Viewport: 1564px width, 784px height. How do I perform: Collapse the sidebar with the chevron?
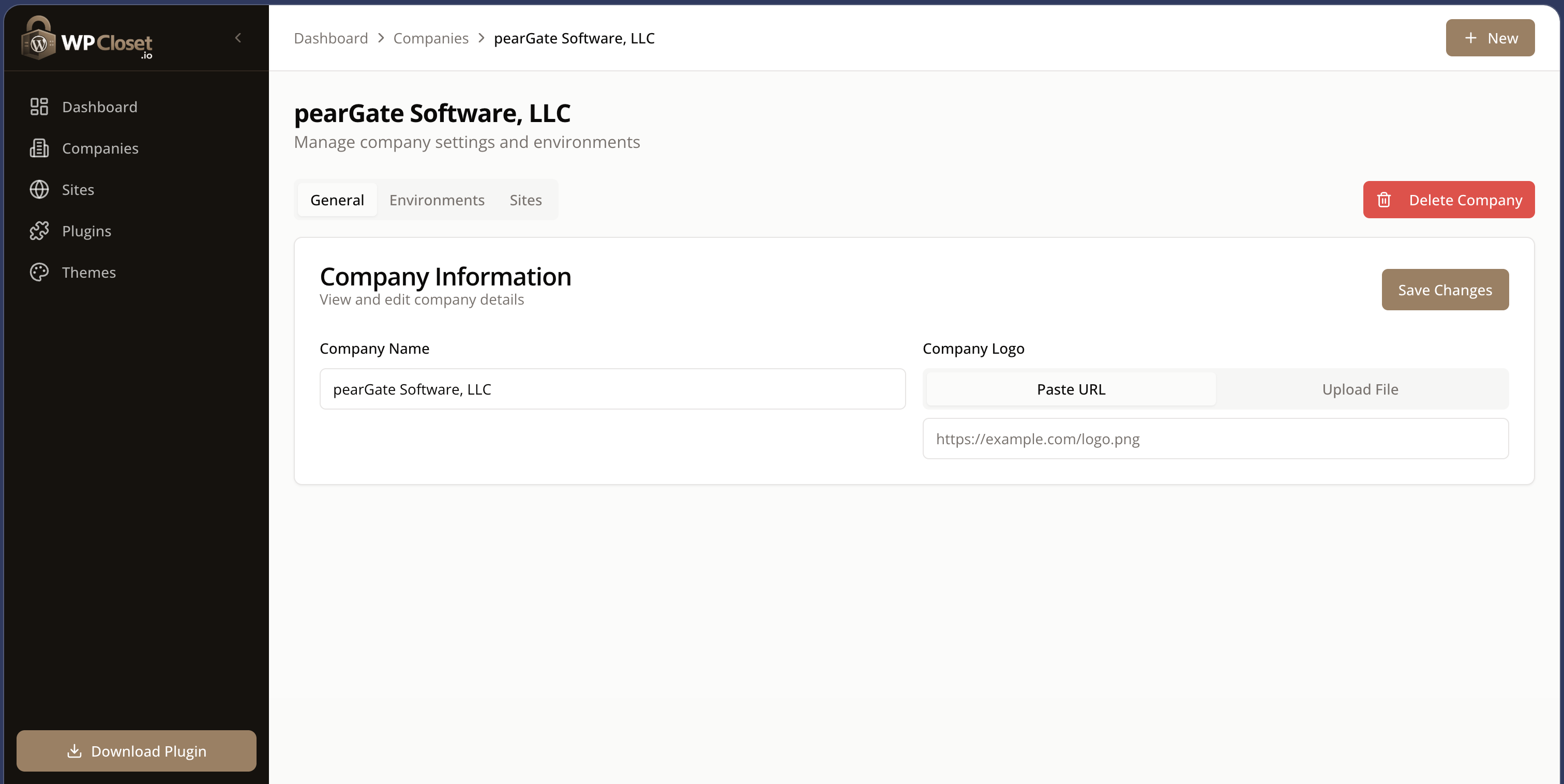(238, 38)
